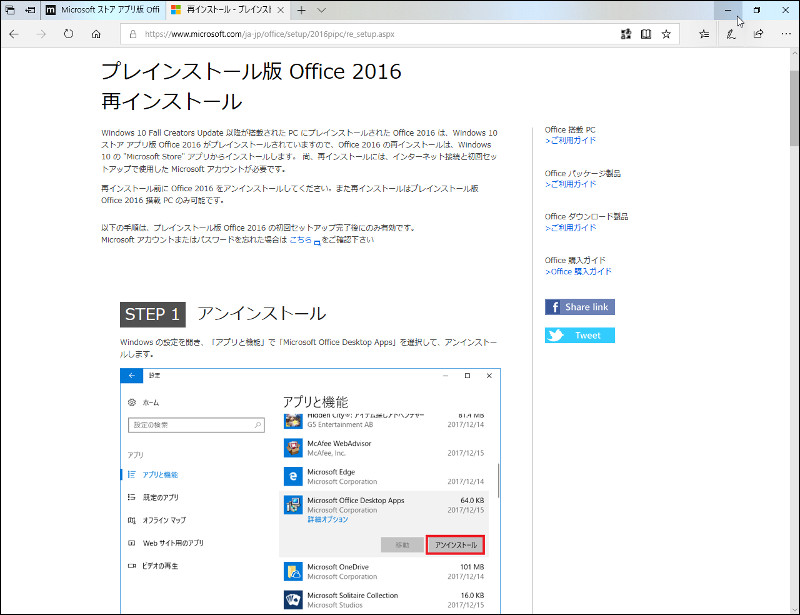800x615 pixels.
Task: Show tabs you've set aside icon
Action: 10,10
